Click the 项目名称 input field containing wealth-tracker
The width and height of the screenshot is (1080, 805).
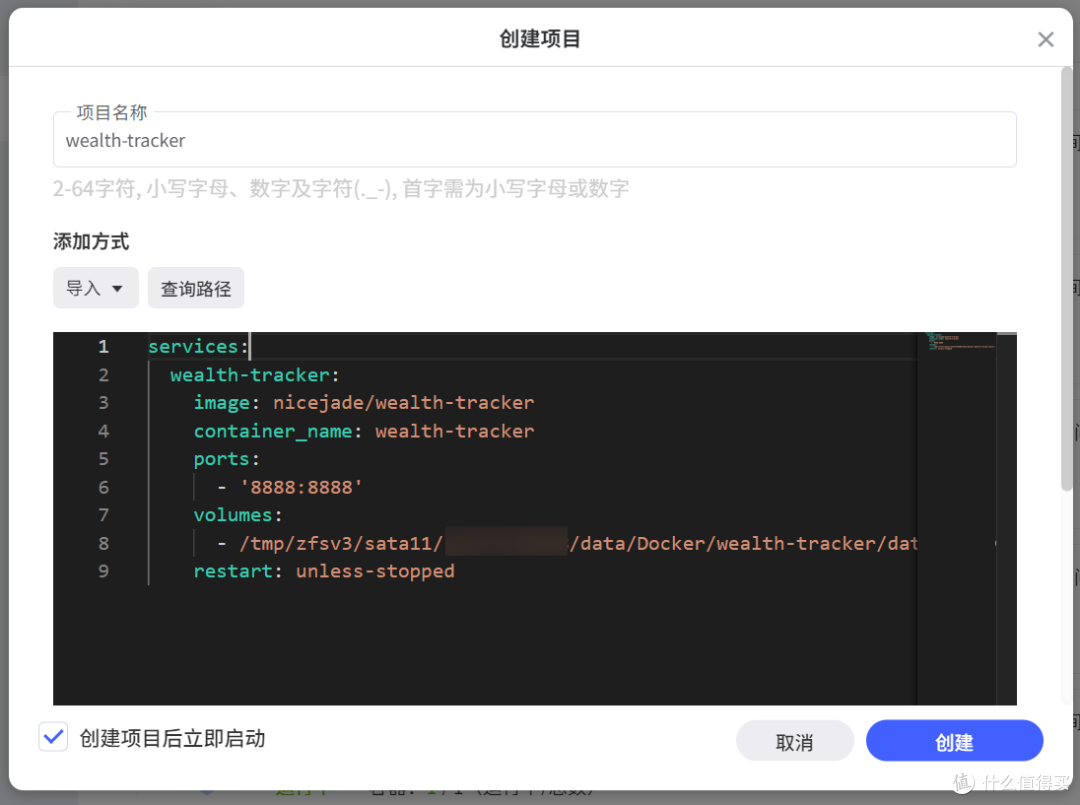pyautogui.click(x=534, y=140)
